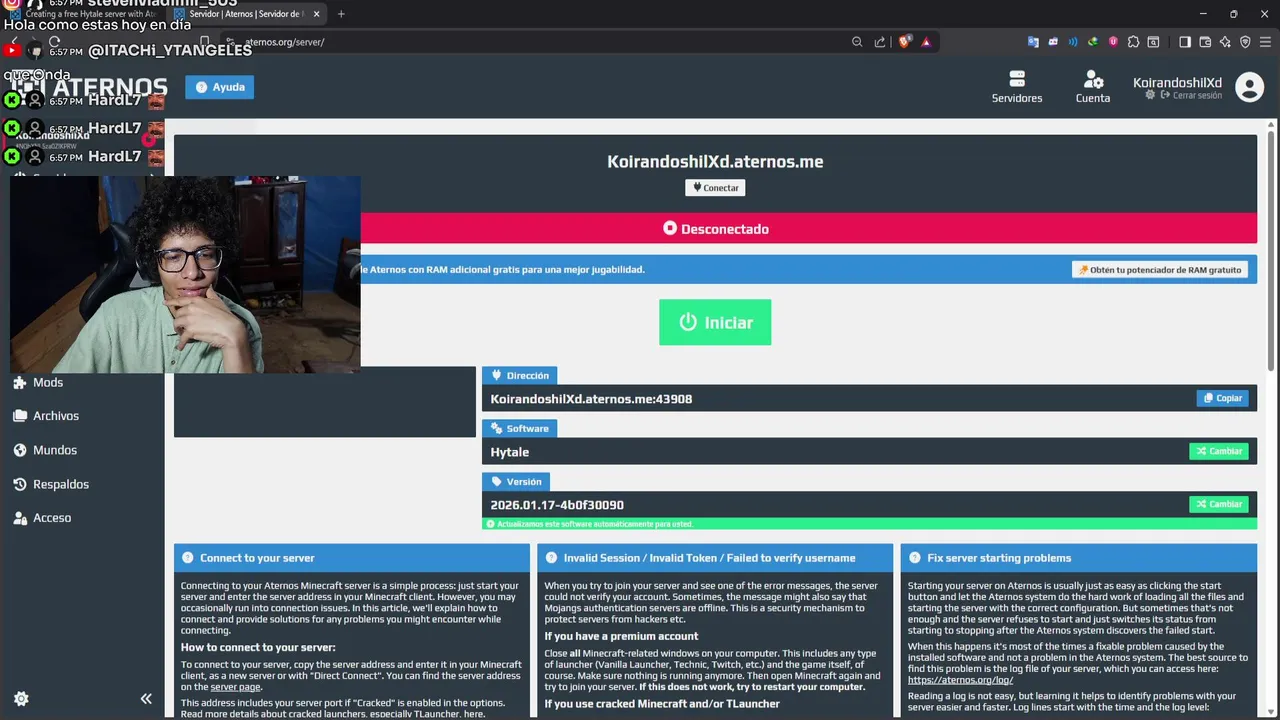The width and height of the screenshot is (1280, 720).
Task: Click the translate extension icon
Action: pos(1033,42)
